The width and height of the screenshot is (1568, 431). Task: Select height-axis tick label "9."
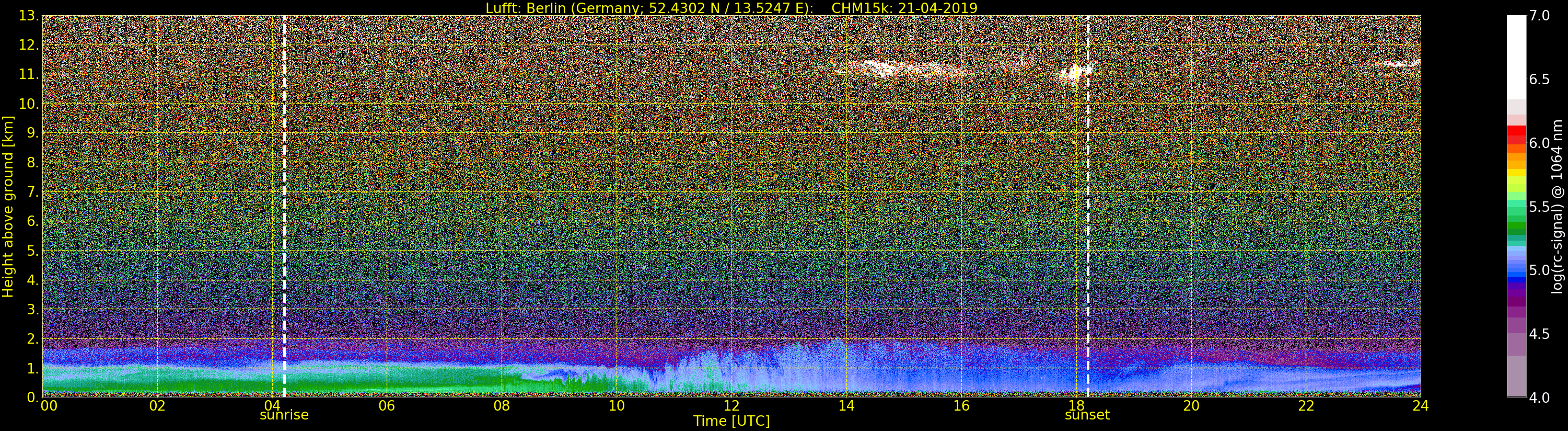(x=33, y=133)
